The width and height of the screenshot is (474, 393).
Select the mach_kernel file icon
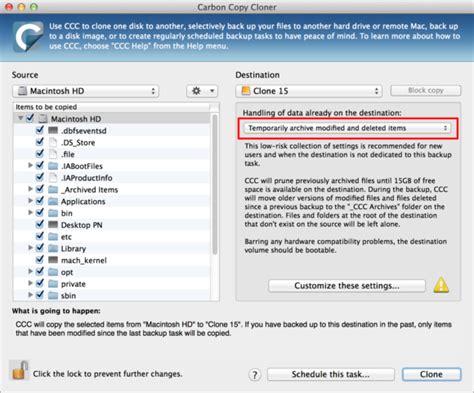pyautogui.click(x=53, y=260)
